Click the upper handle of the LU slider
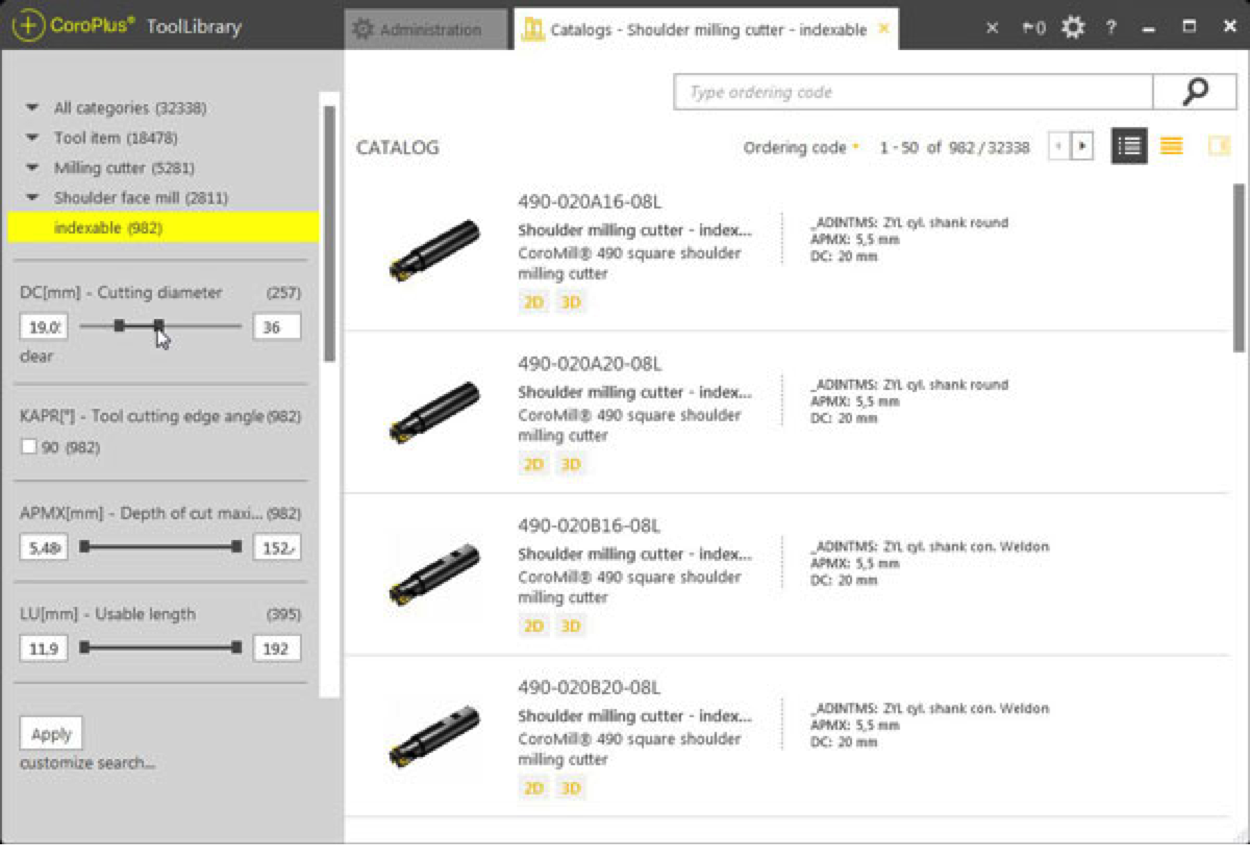 click(236, 648)
